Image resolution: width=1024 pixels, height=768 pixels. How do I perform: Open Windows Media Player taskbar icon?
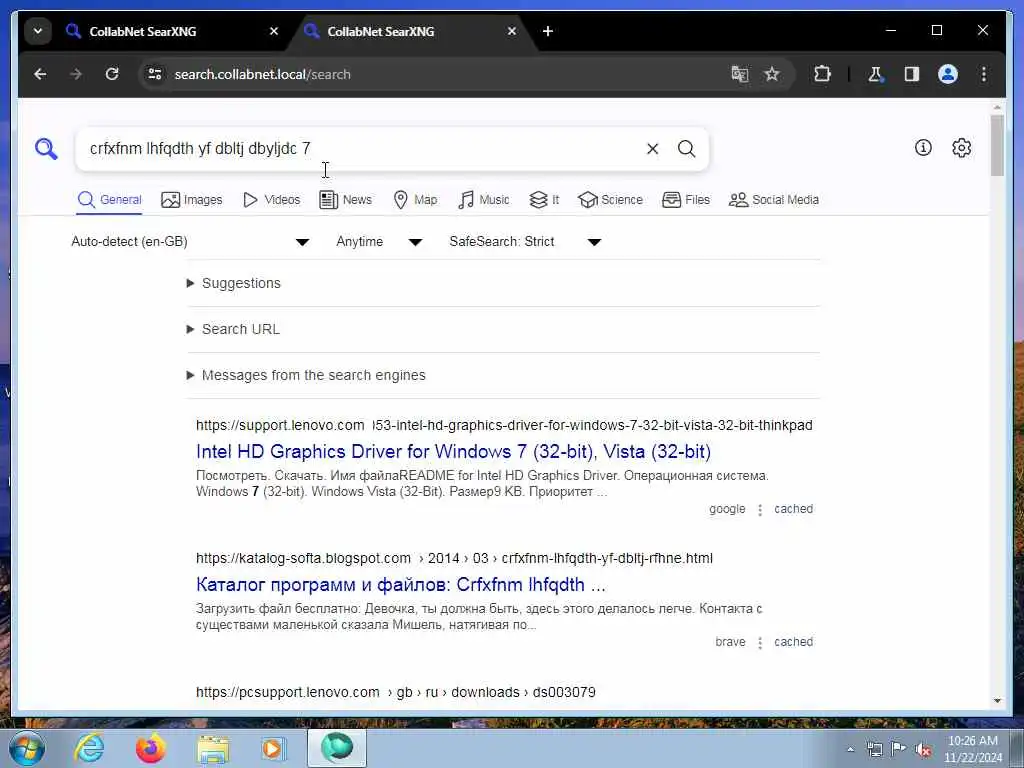(272, 748)
